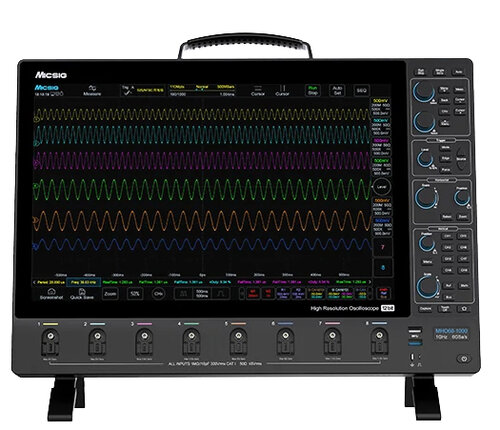Image resolution: width=500 pixels, height=430 pixels.
Task: Open the blue channel 6 500mV label
Action: [382, 221]
